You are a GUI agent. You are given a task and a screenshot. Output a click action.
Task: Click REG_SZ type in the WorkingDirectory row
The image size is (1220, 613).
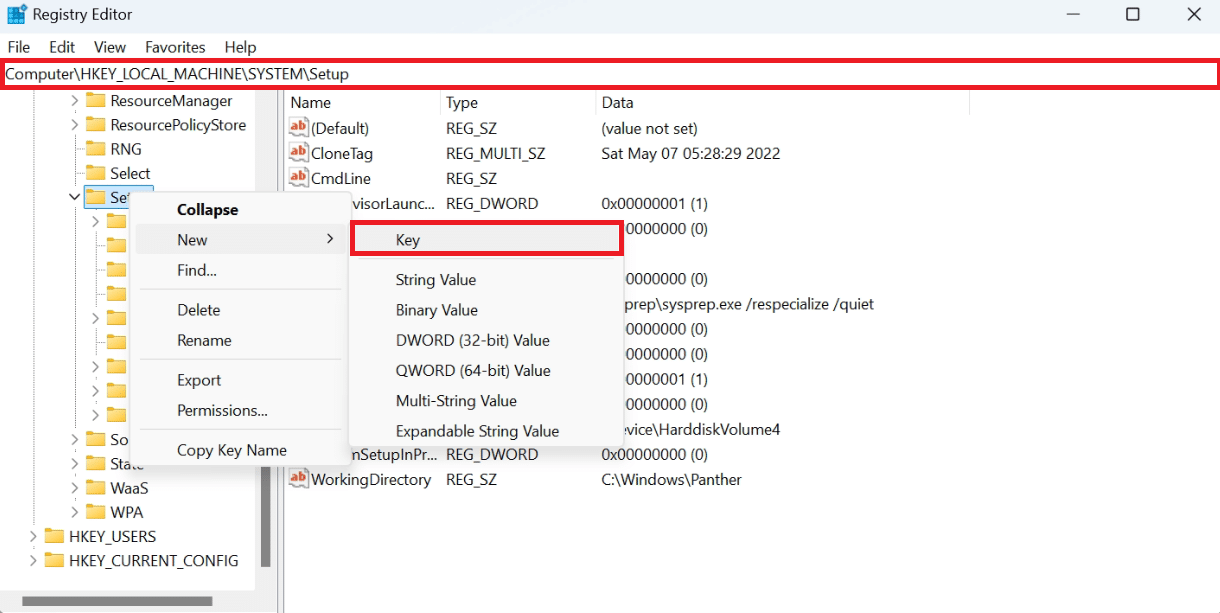471,479
